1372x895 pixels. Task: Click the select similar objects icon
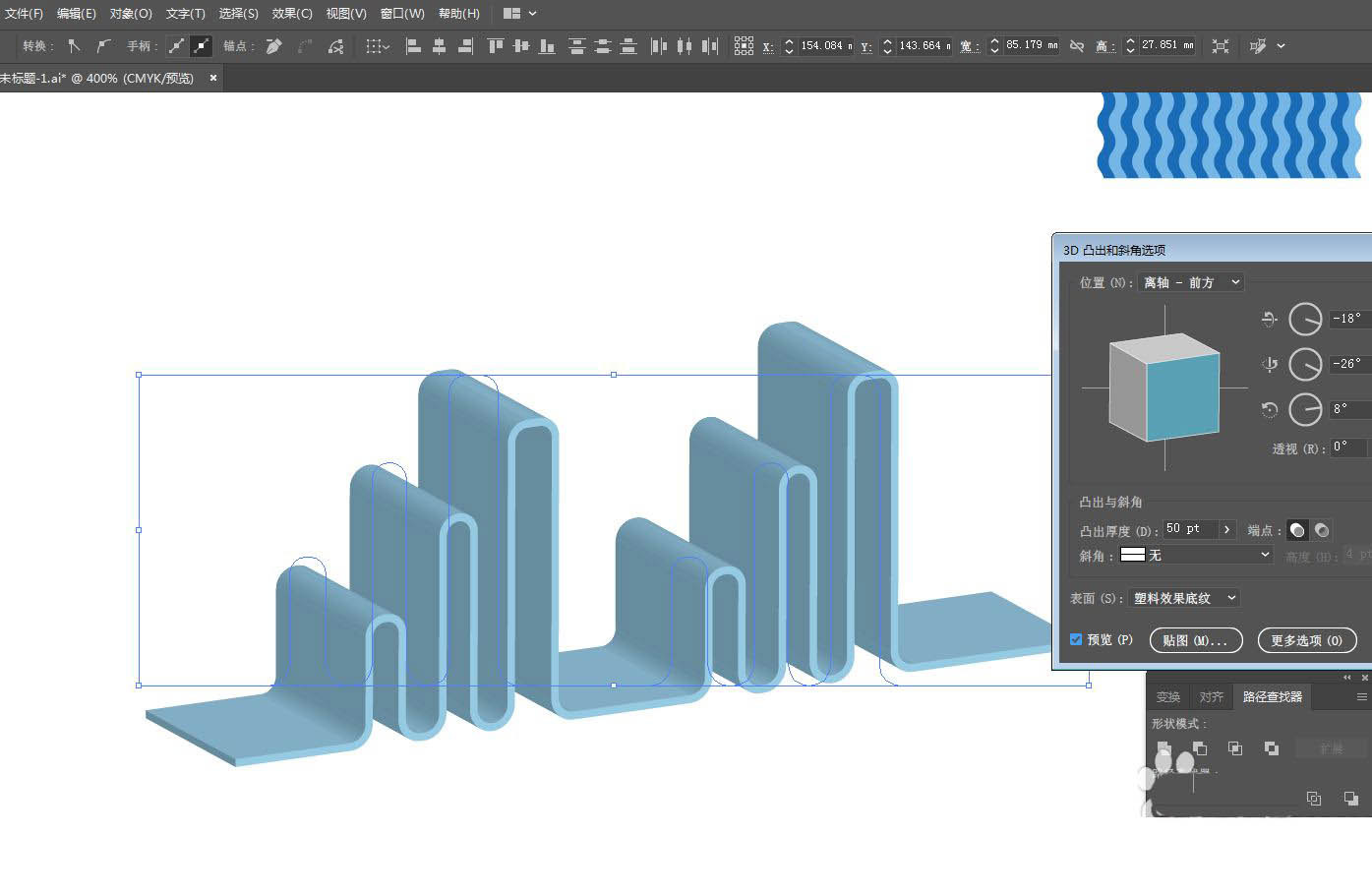[1258, 46]
